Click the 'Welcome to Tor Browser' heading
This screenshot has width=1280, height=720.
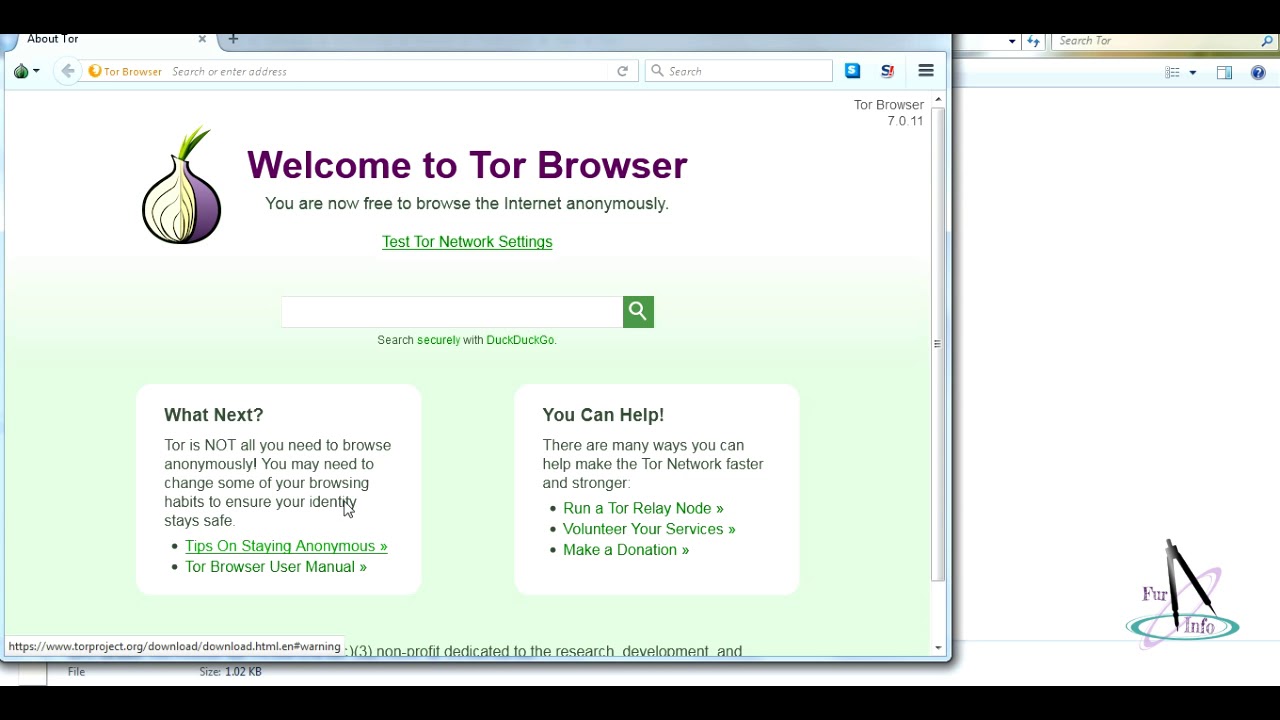(467, 165)
